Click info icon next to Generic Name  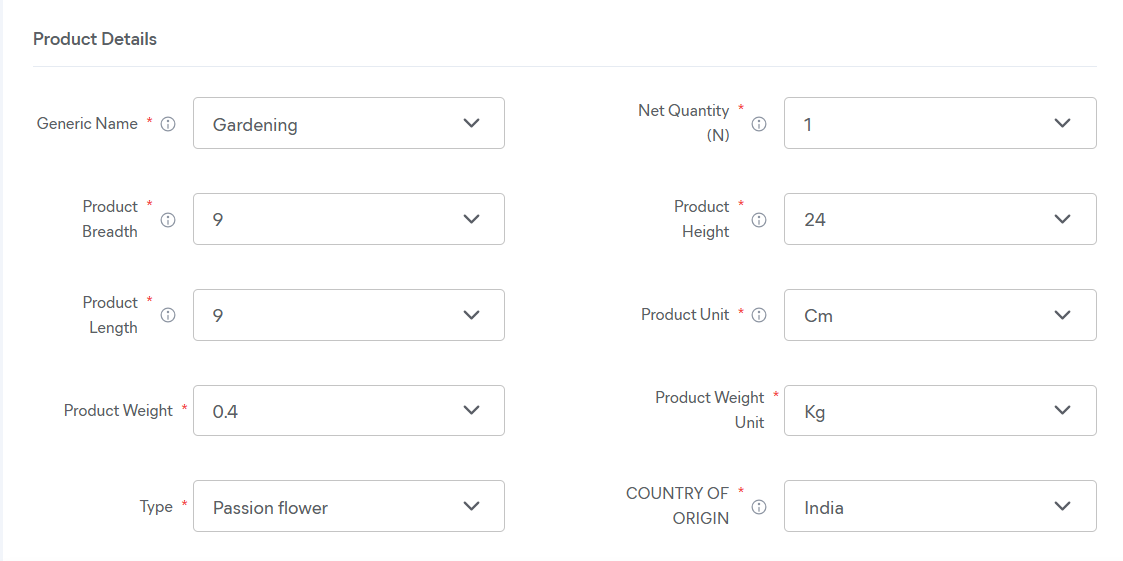click(x=168, y=124)
